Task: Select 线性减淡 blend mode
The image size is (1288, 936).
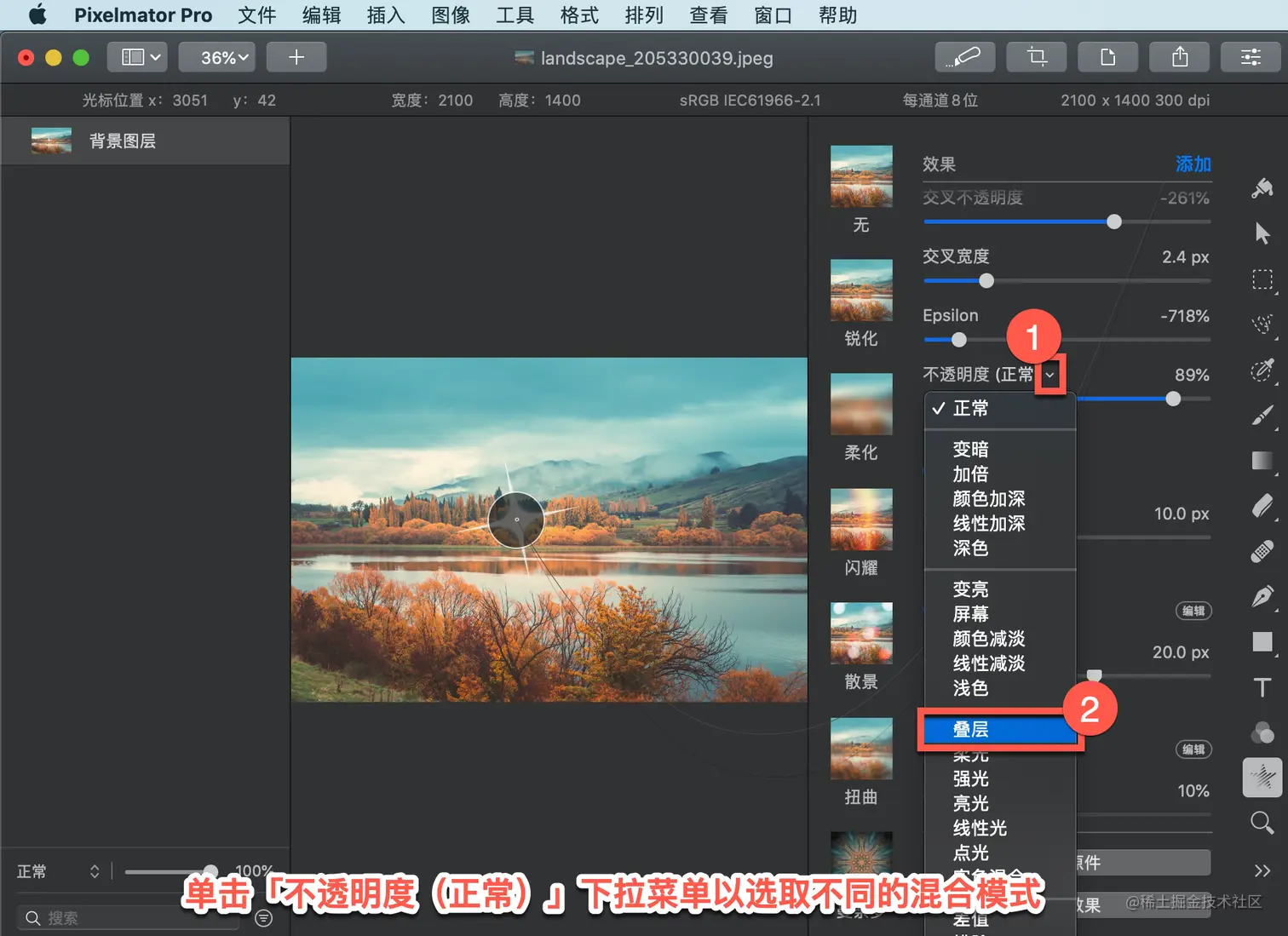Action: (x=1001, y=663)
